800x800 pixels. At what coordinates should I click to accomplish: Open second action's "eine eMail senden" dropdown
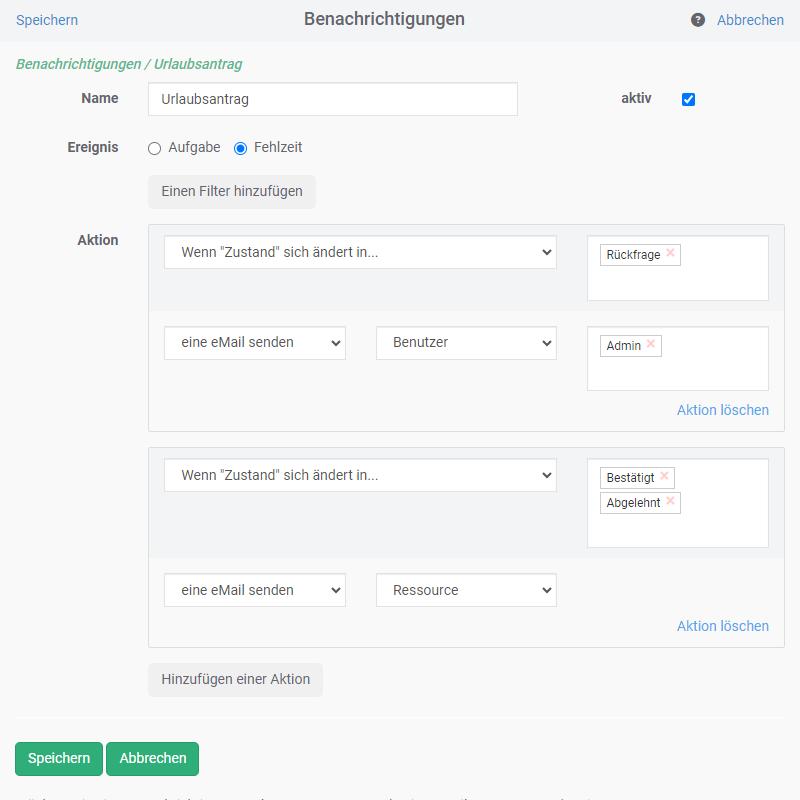(x=255, y=590)
